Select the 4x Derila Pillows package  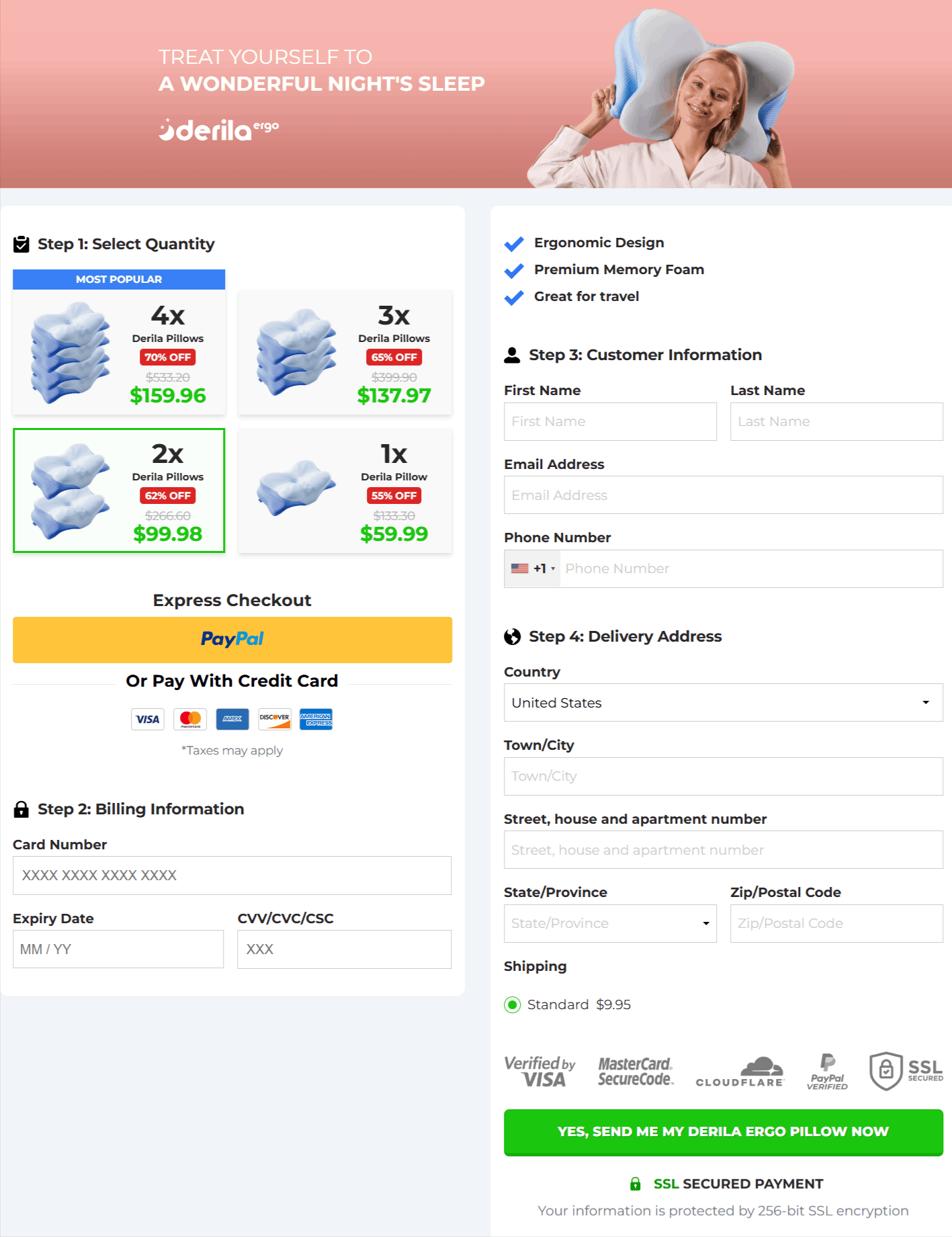click(x=119, y=342)
